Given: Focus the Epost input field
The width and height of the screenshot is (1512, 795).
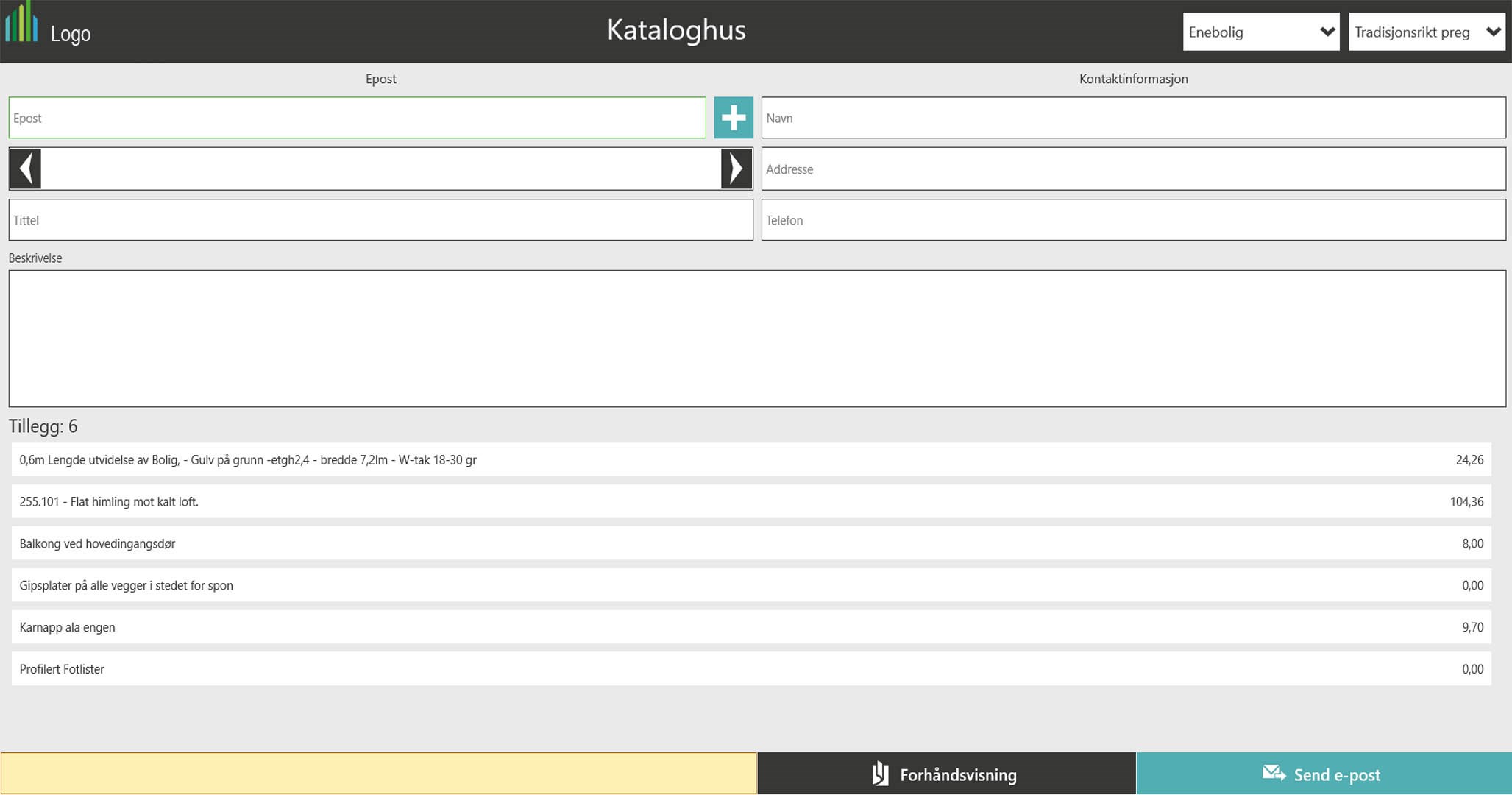Looking at the screenshot, I should tap(357, 118).
